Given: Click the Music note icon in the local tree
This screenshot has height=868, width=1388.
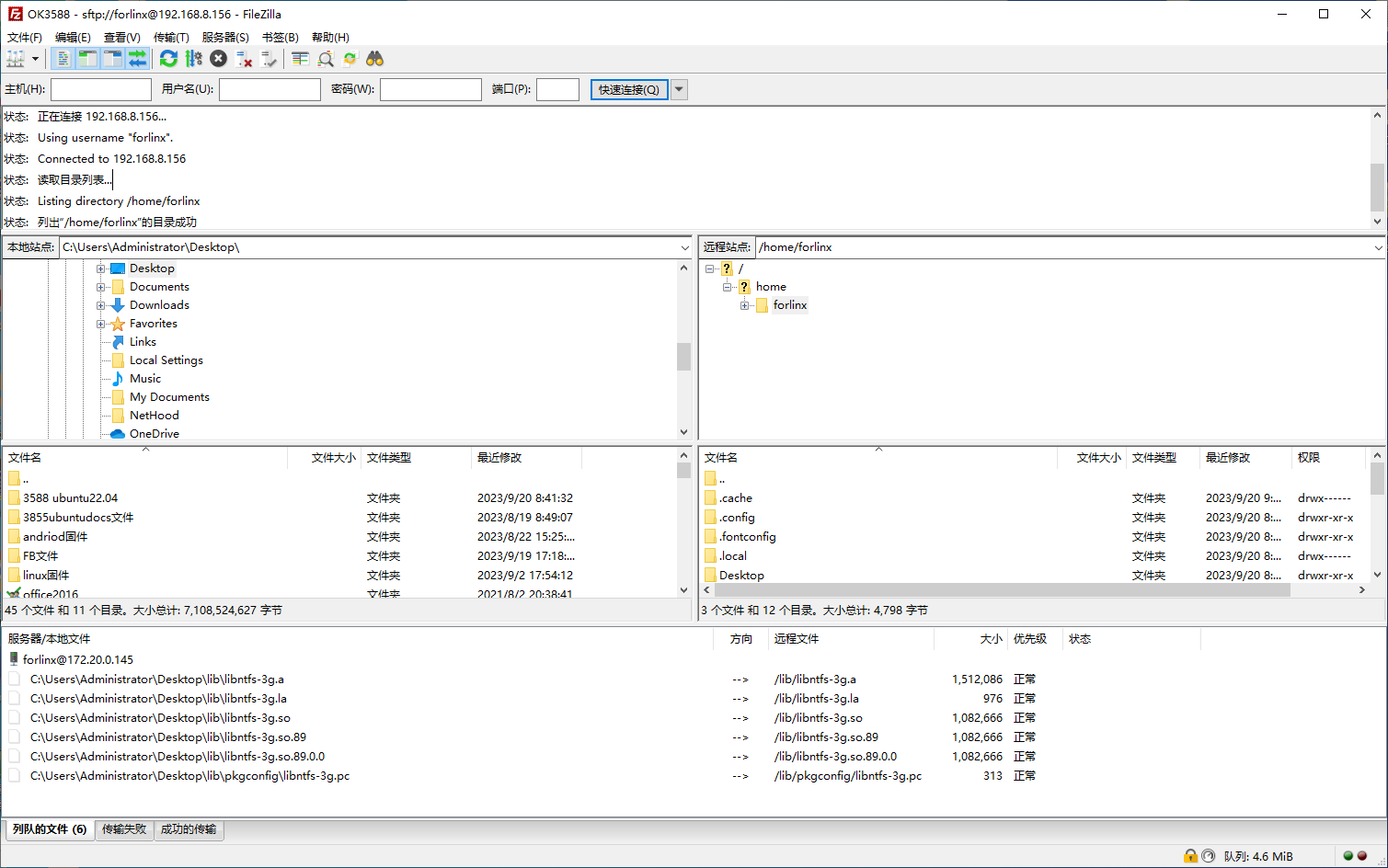Looking at the screenshot, I should pyautogui.click(x=118, y=379).
